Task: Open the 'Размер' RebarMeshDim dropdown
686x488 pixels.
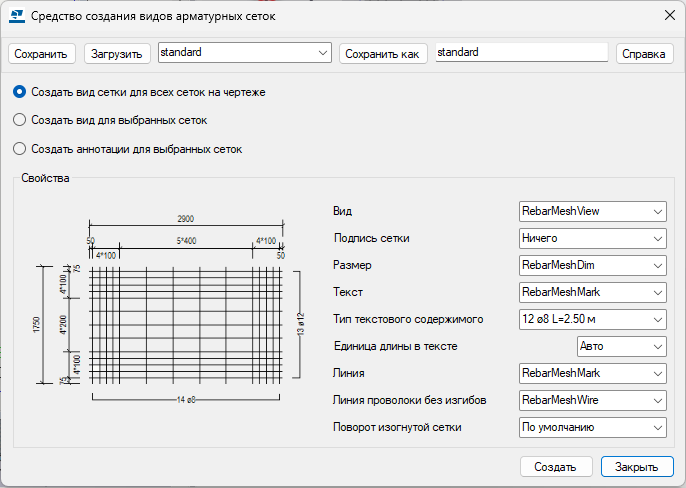Action: [x=592, y=265]
